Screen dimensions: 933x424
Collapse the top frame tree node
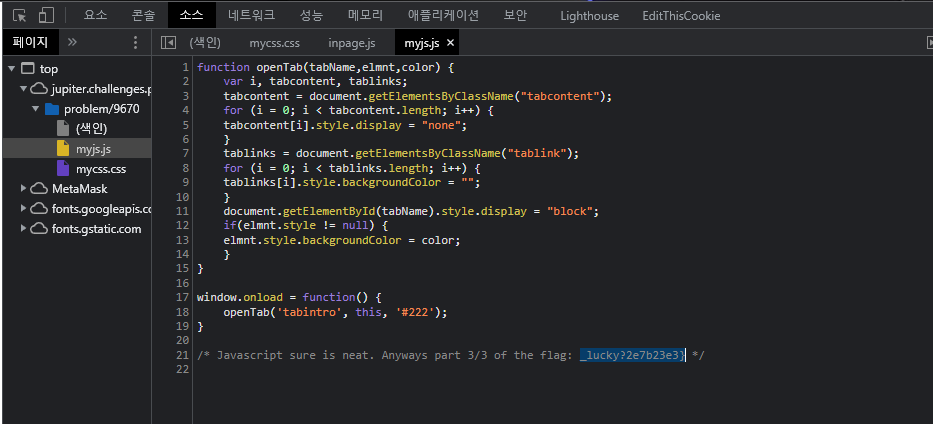[12, 69]
